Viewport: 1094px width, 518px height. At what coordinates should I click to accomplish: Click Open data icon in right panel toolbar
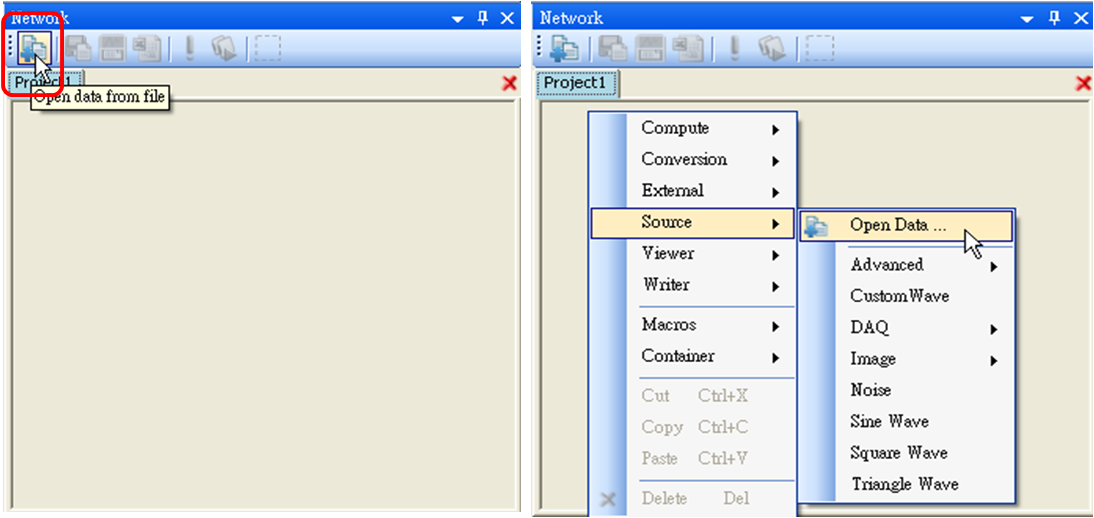[565, 47]
